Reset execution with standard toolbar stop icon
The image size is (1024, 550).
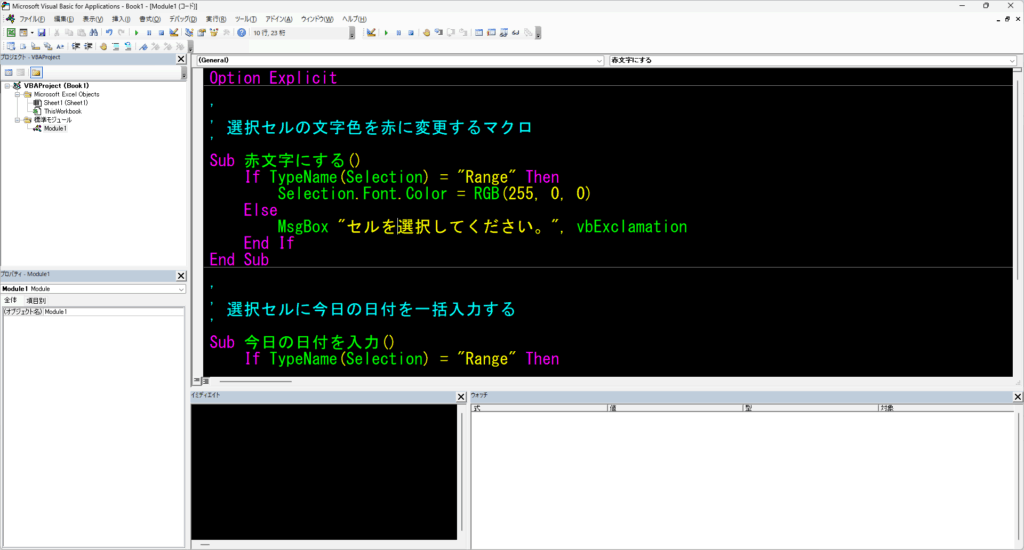tap(161, 33)
